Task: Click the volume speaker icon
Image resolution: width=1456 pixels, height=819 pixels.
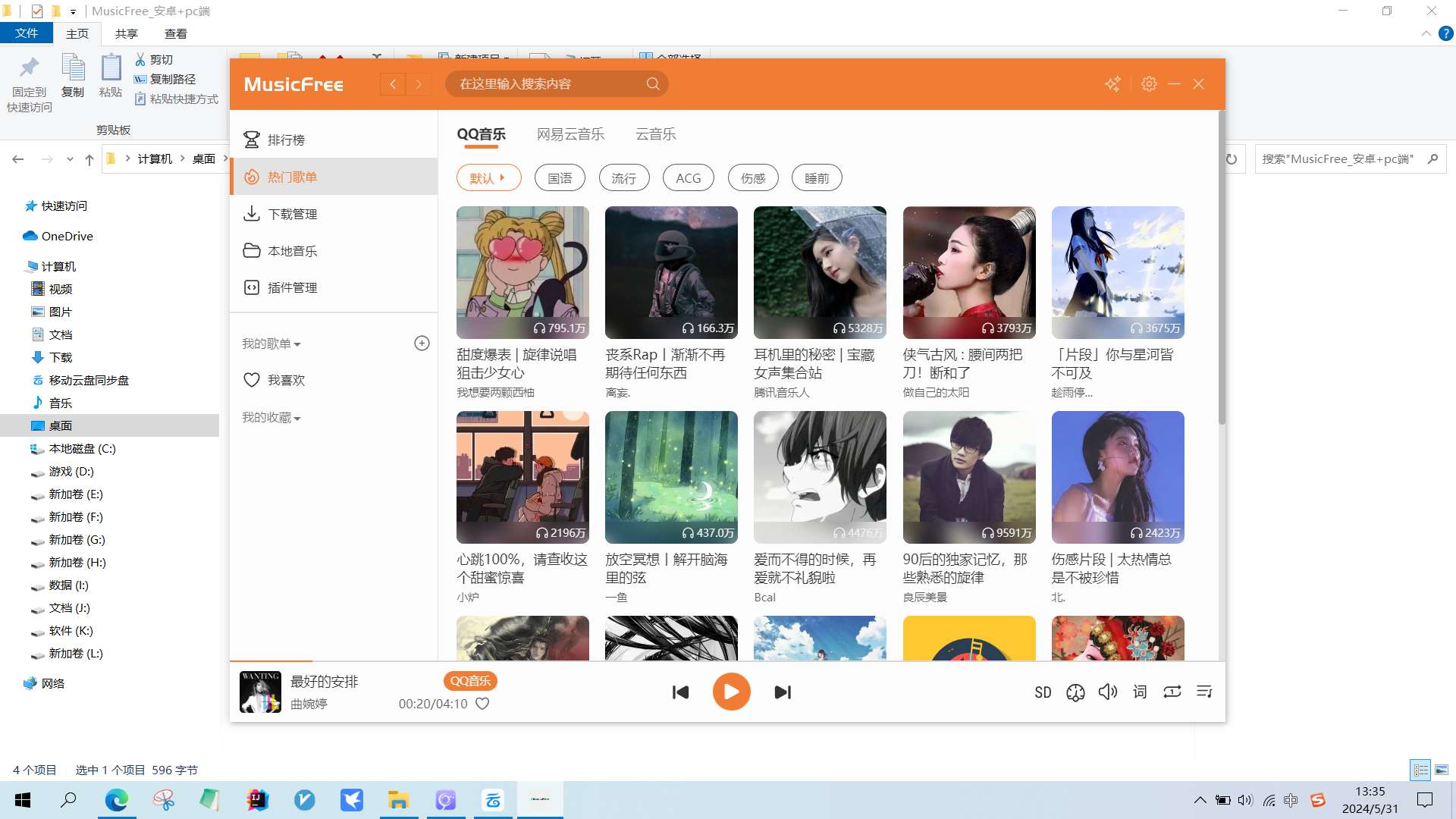Action: (x=1107, y=692)
